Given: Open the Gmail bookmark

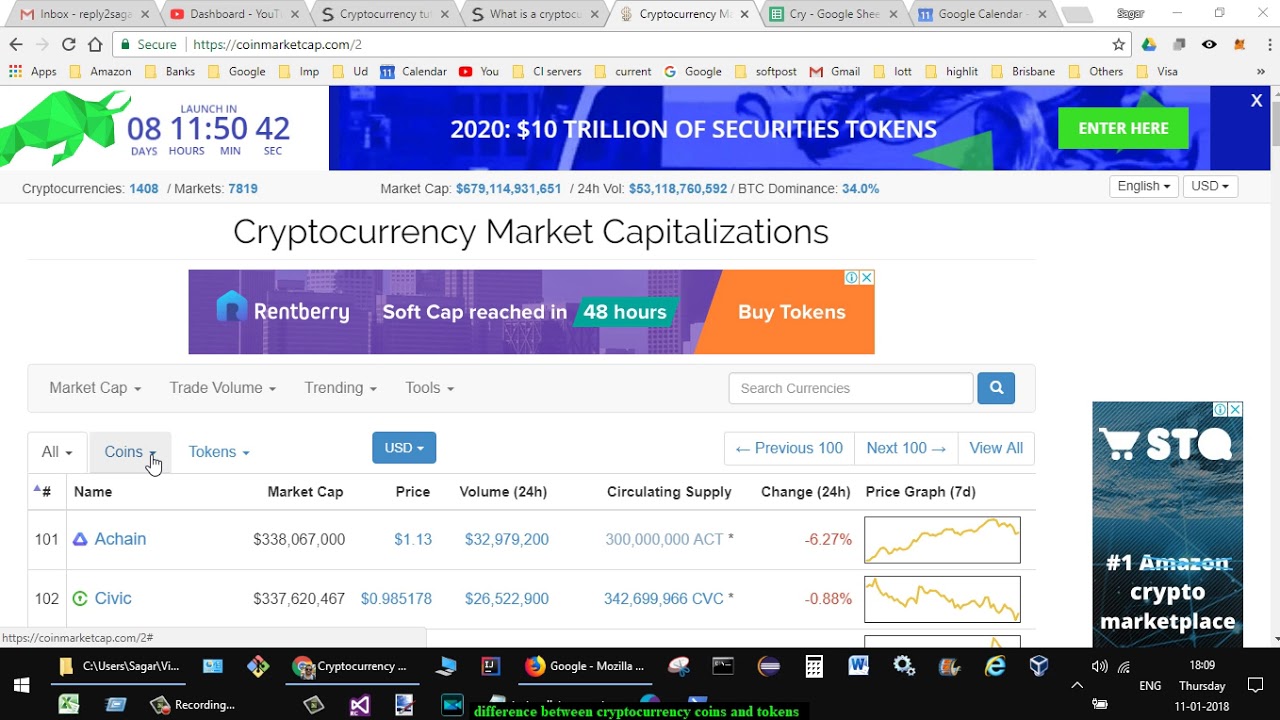Looking at the screenshot, I should point(834,71).
